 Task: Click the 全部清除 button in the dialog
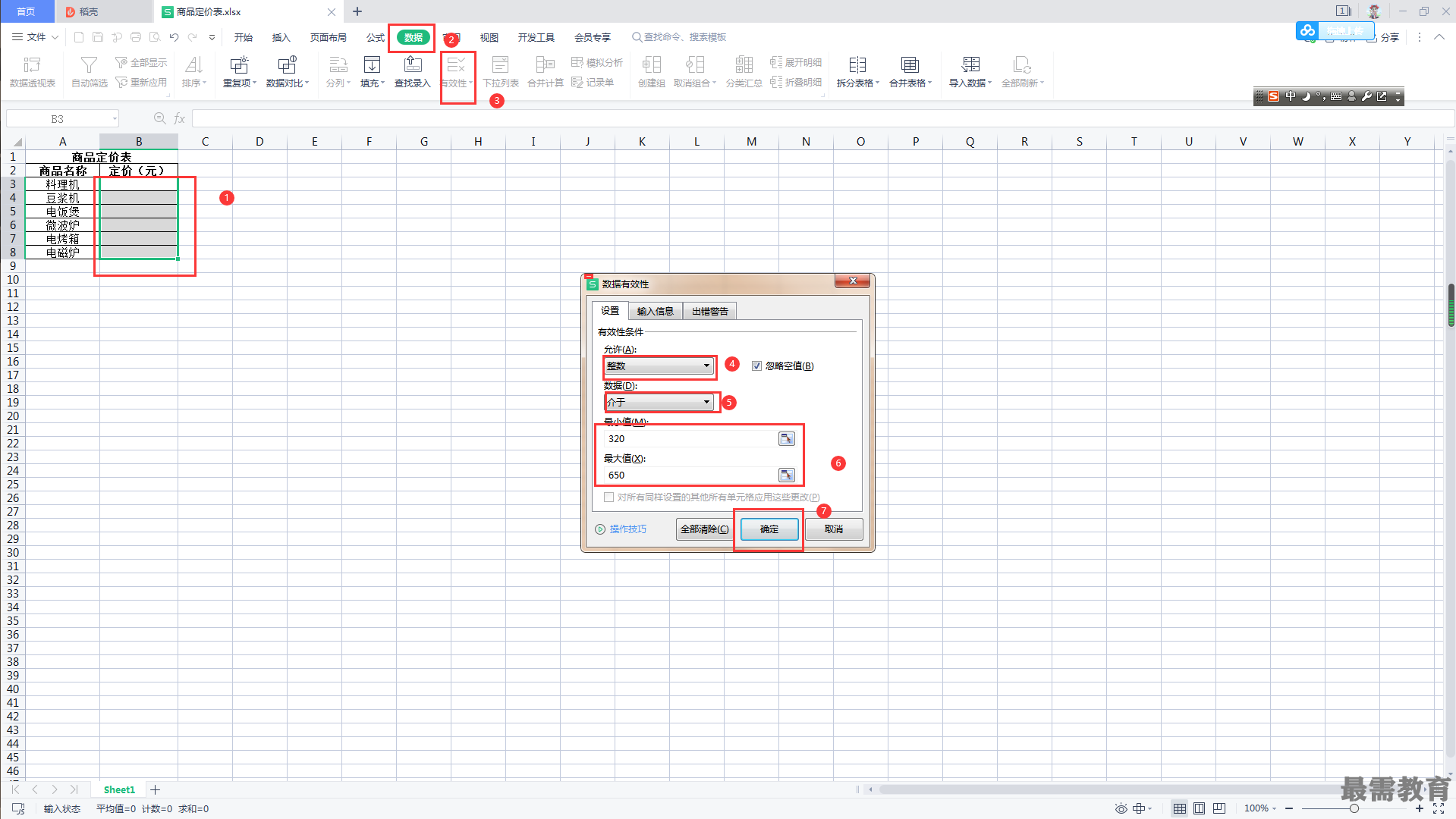704,529
